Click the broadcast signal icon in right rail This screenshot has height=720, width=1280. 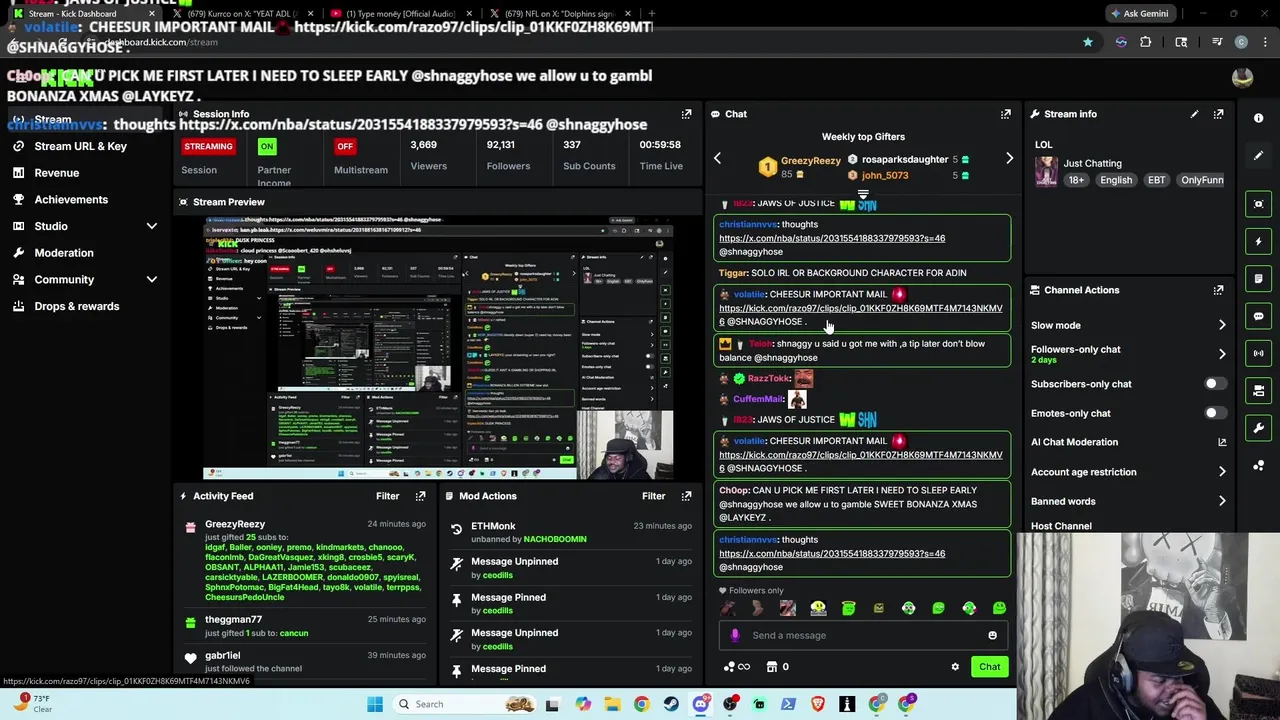click(1258, 353)
